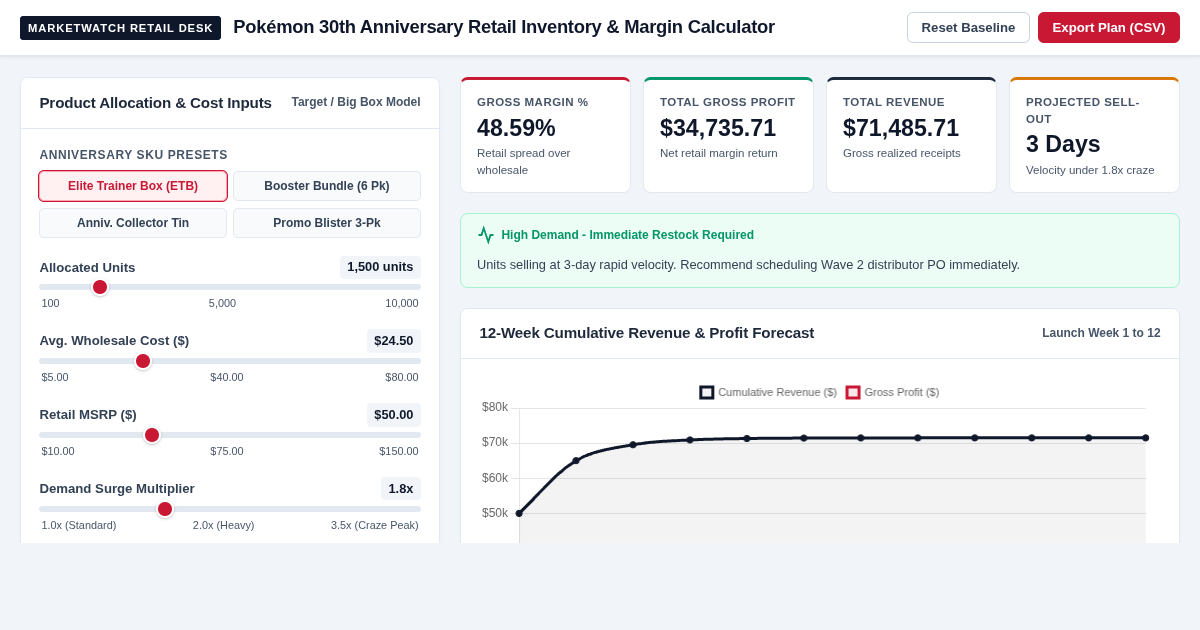
Task: Click the MARKETWATCH RETAIL DESK badge
Action: coord(120,28)
